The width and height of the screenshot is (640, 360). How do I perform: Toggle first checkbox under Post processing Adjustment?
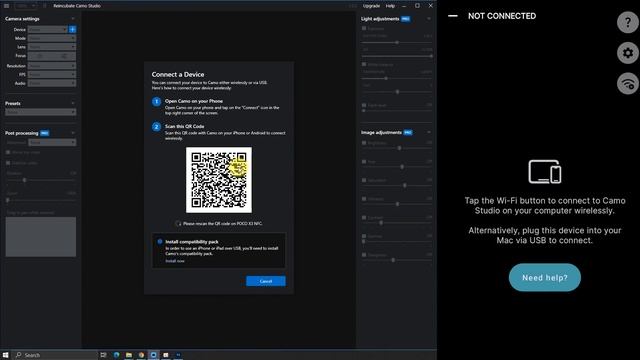[x=8, y=152]
